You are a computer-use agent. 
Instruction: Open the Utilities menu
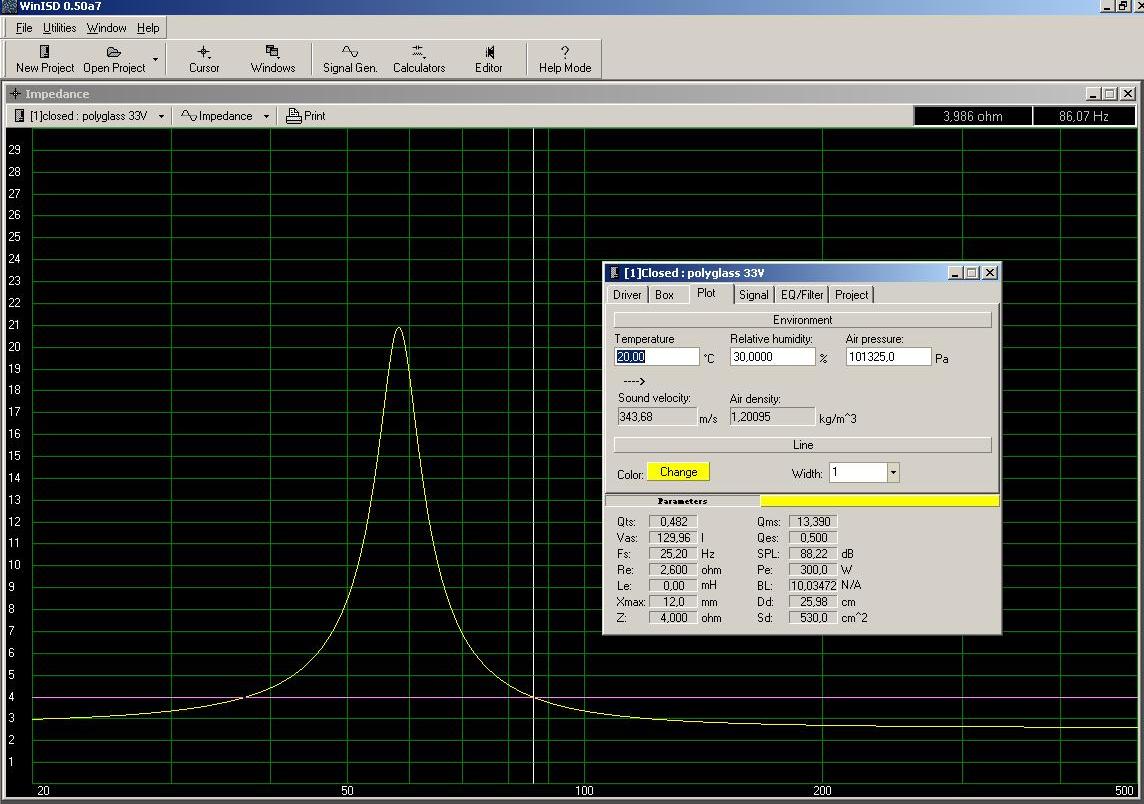coord(59,28)
